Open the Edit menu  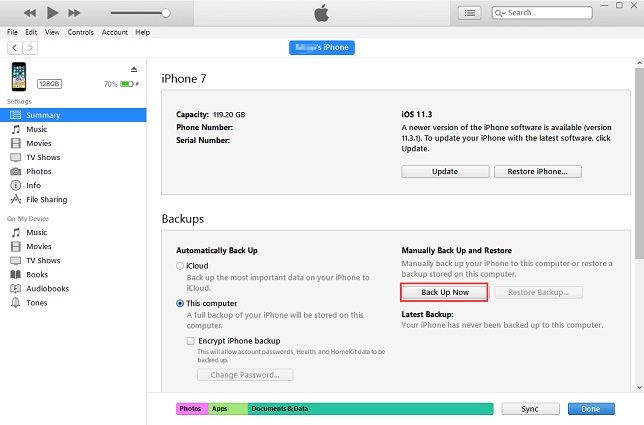31,32
